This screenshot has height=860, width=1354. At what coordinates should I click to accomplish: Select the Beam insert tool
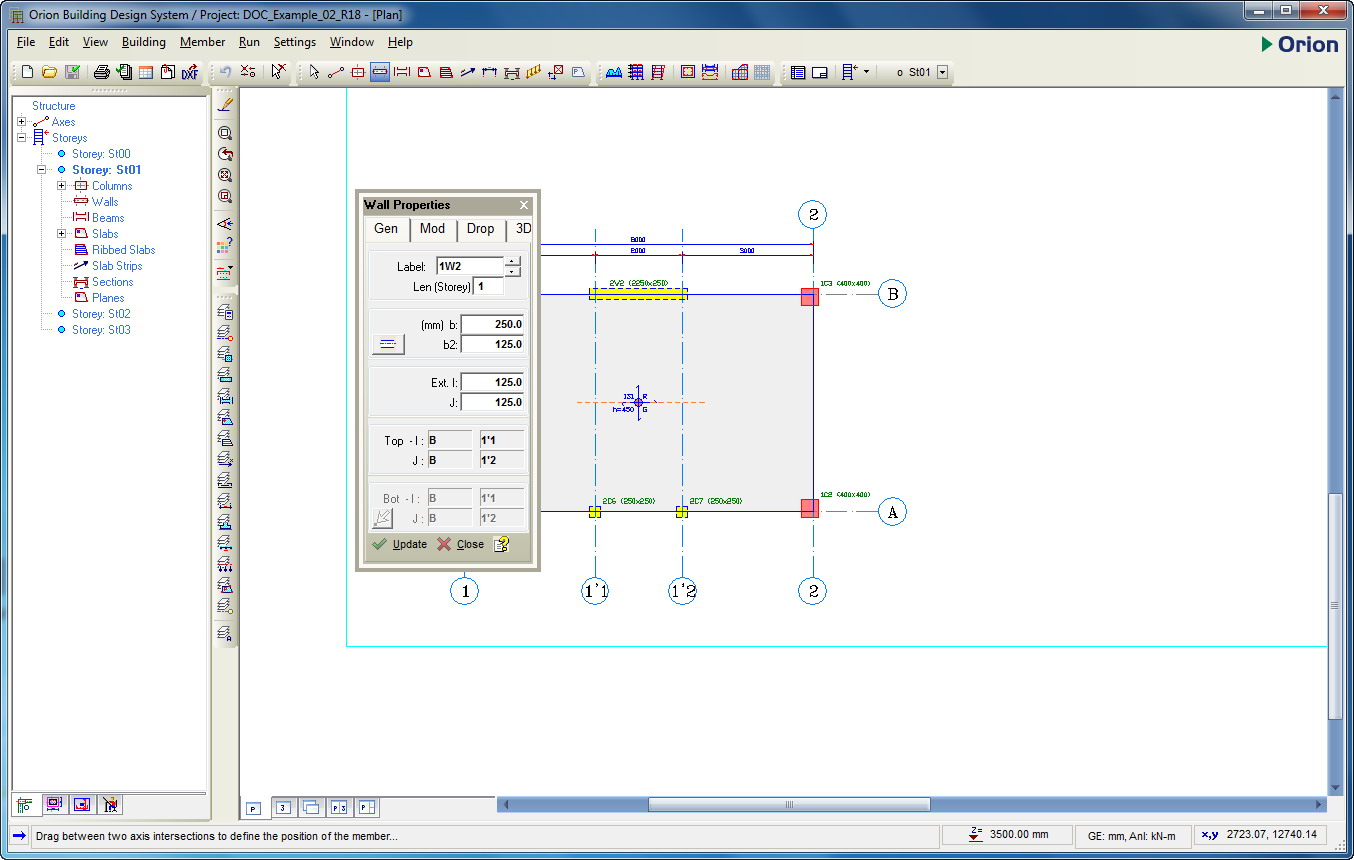coord(402,72)
